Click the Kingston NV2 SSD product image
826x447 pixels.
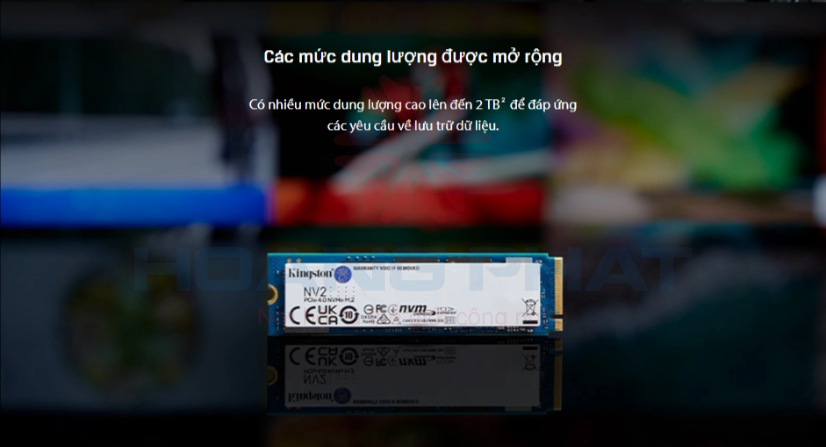(415, 294)
